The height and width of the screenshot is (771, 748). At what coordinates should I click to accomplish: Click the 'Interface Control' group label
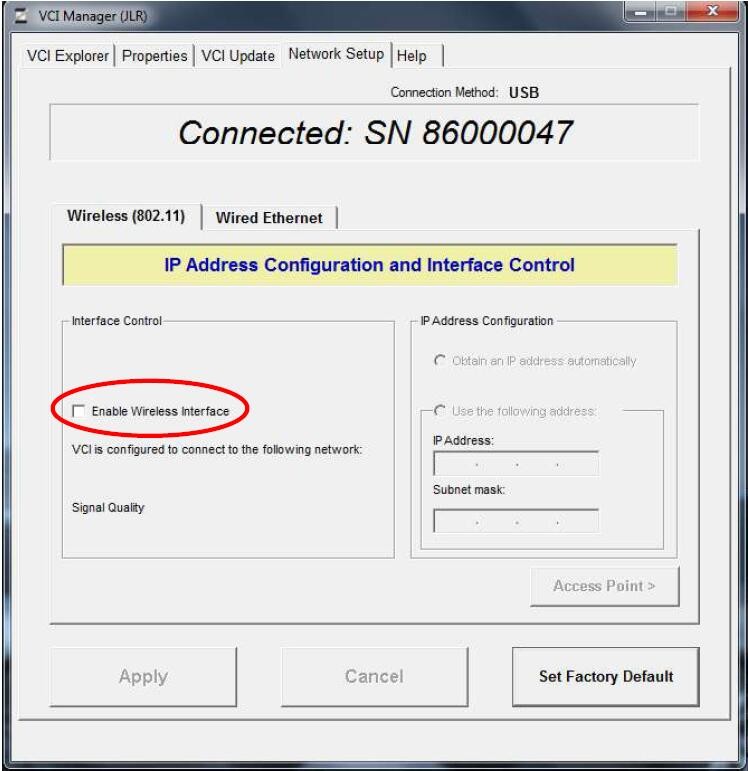(117, 321)
